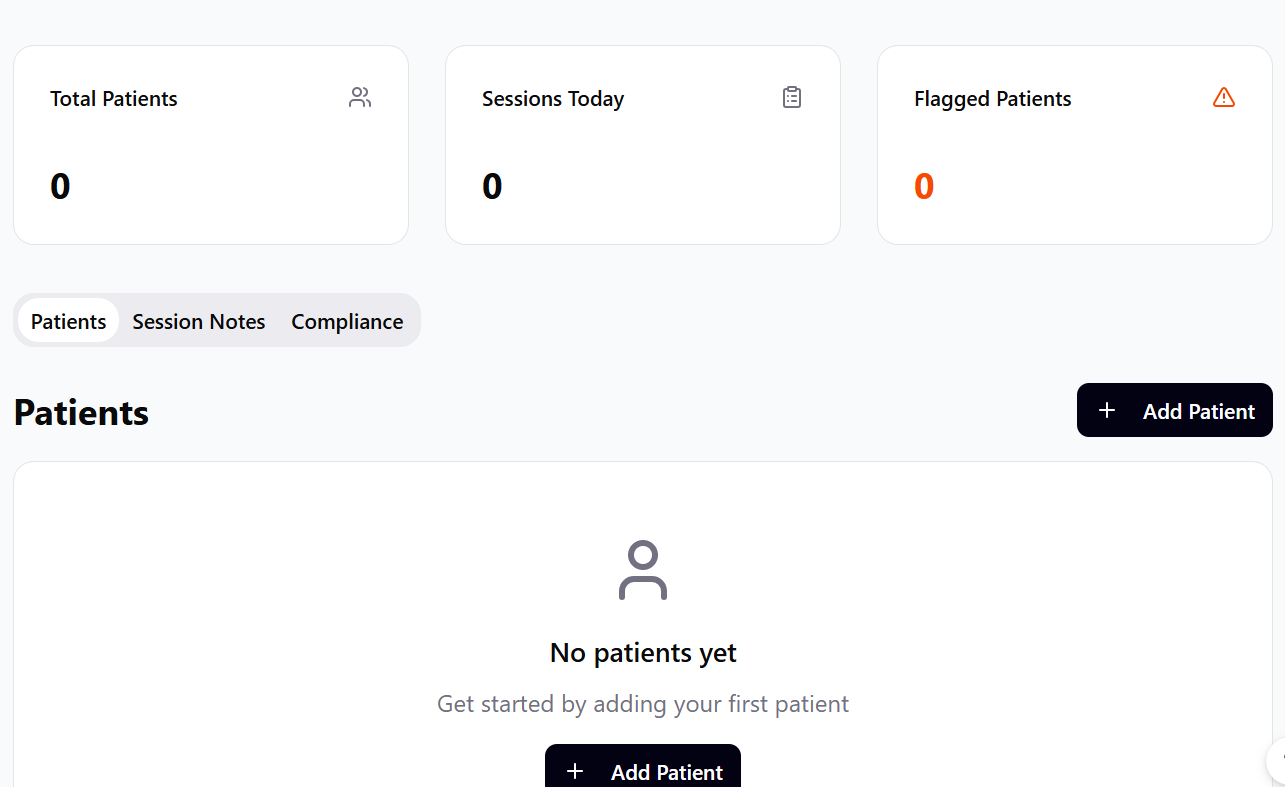Click the person silhouette in the empty state
This screenshot has width=1285, height=787.
643,570
